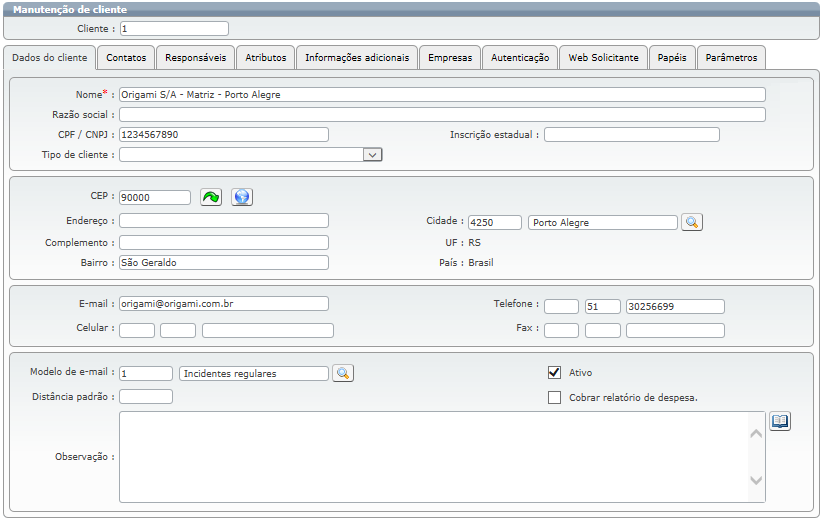Click the book icon beside Observação
The image size is (824, 521).
[780, 421]
